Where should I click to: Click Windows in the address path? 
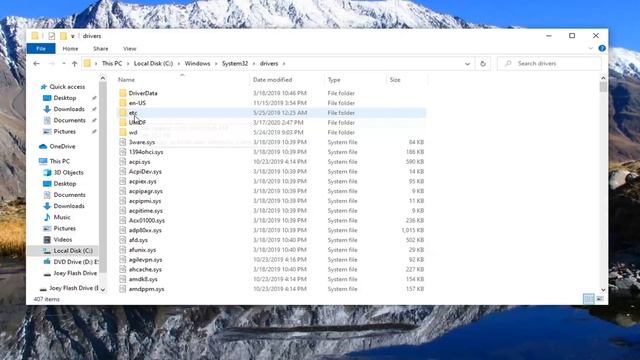(x=197, y=64)
